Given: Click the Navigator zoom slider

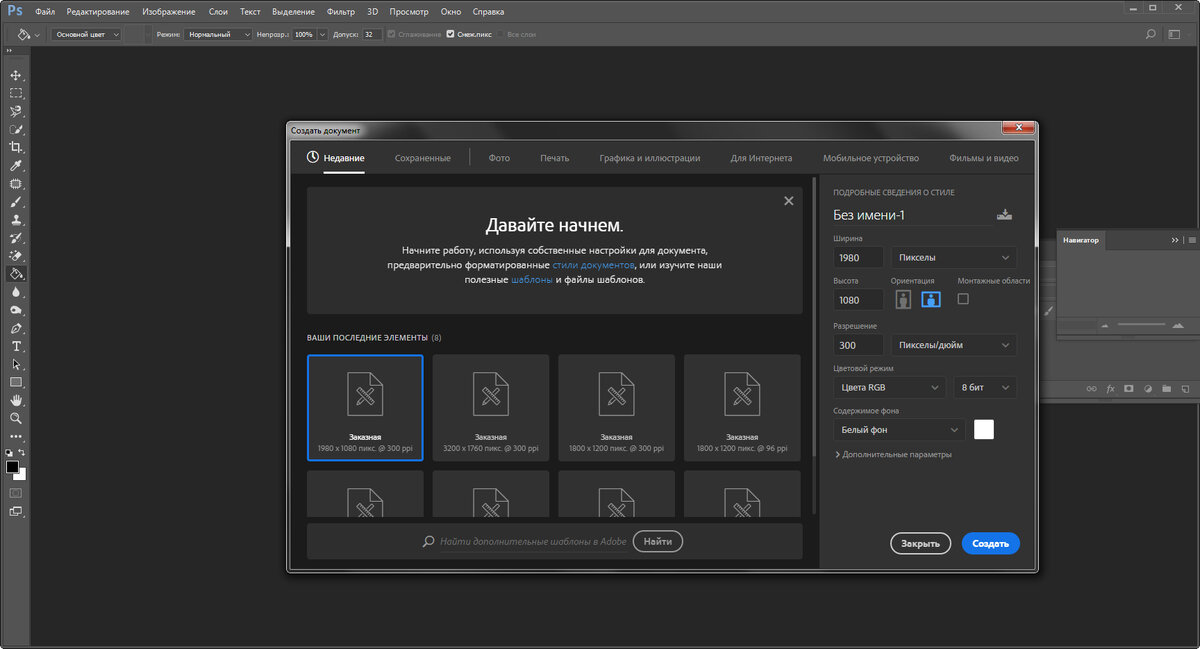Looking at the screenshot, I should click(1141, 325).
